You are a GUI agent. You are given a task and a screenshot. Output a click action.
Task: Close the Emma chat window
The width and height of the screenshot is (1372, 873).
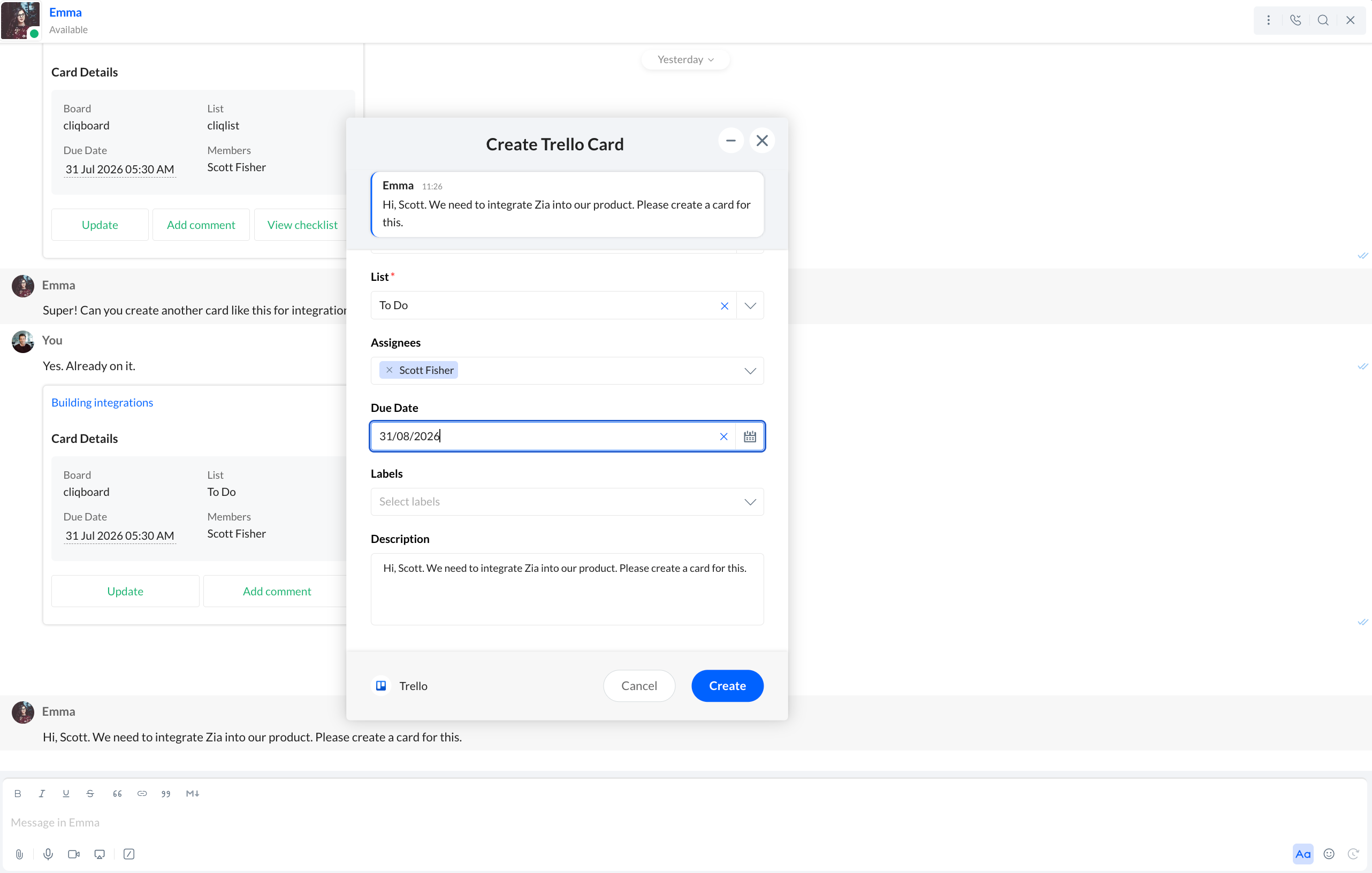pyautogui.click(x=1351, y=20)
